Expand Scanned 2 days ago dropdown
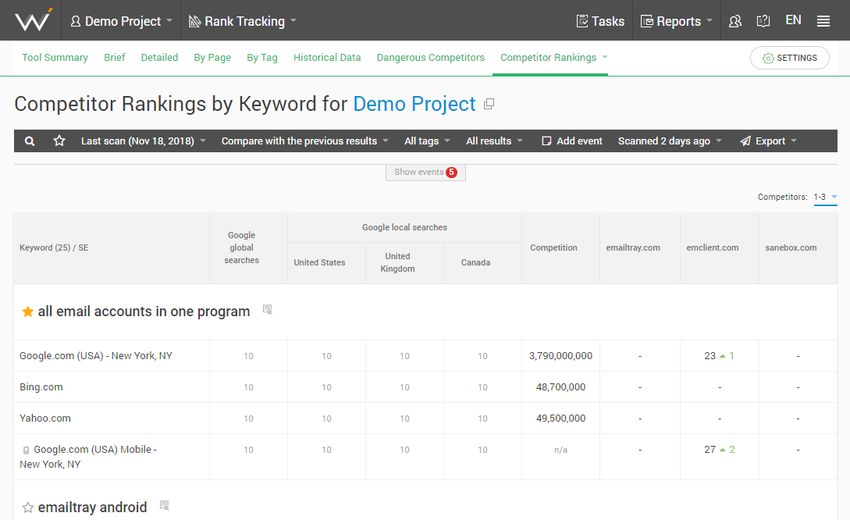The image size is (850, 520). click(x=670, y=141)
